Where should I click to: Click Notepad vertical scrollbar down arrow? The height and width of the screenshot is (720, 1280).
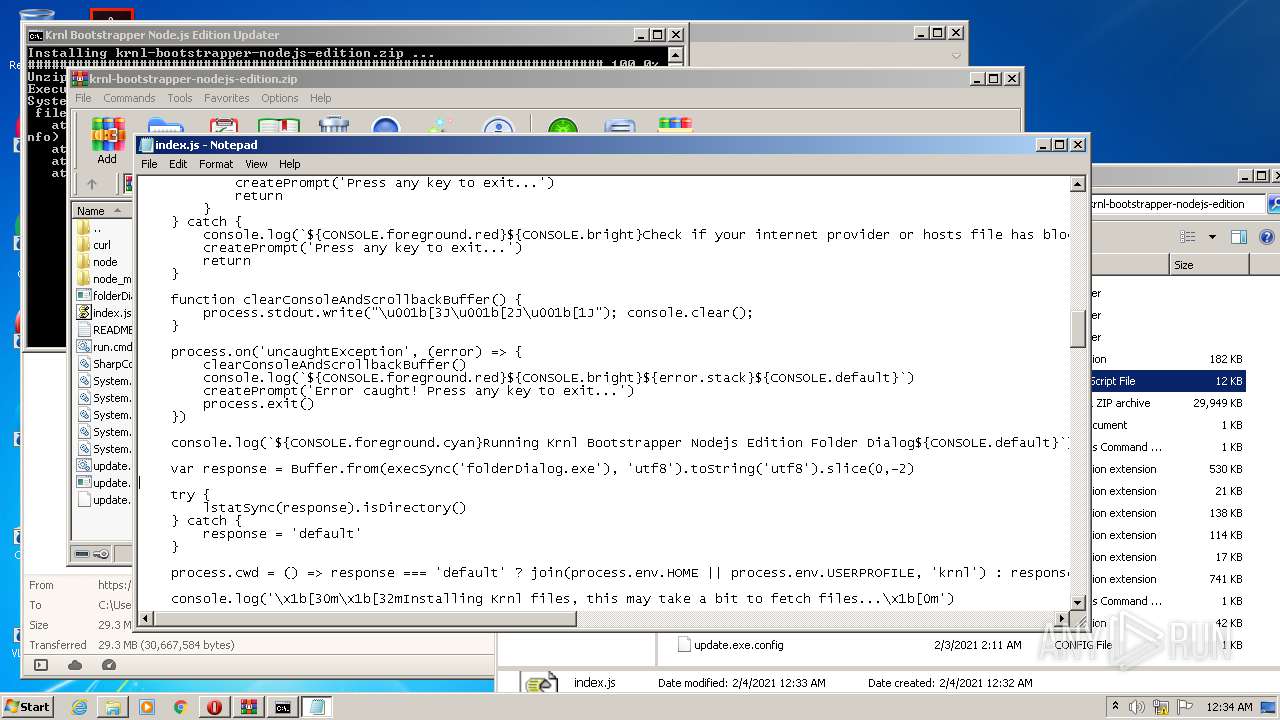click(1078, 602)
